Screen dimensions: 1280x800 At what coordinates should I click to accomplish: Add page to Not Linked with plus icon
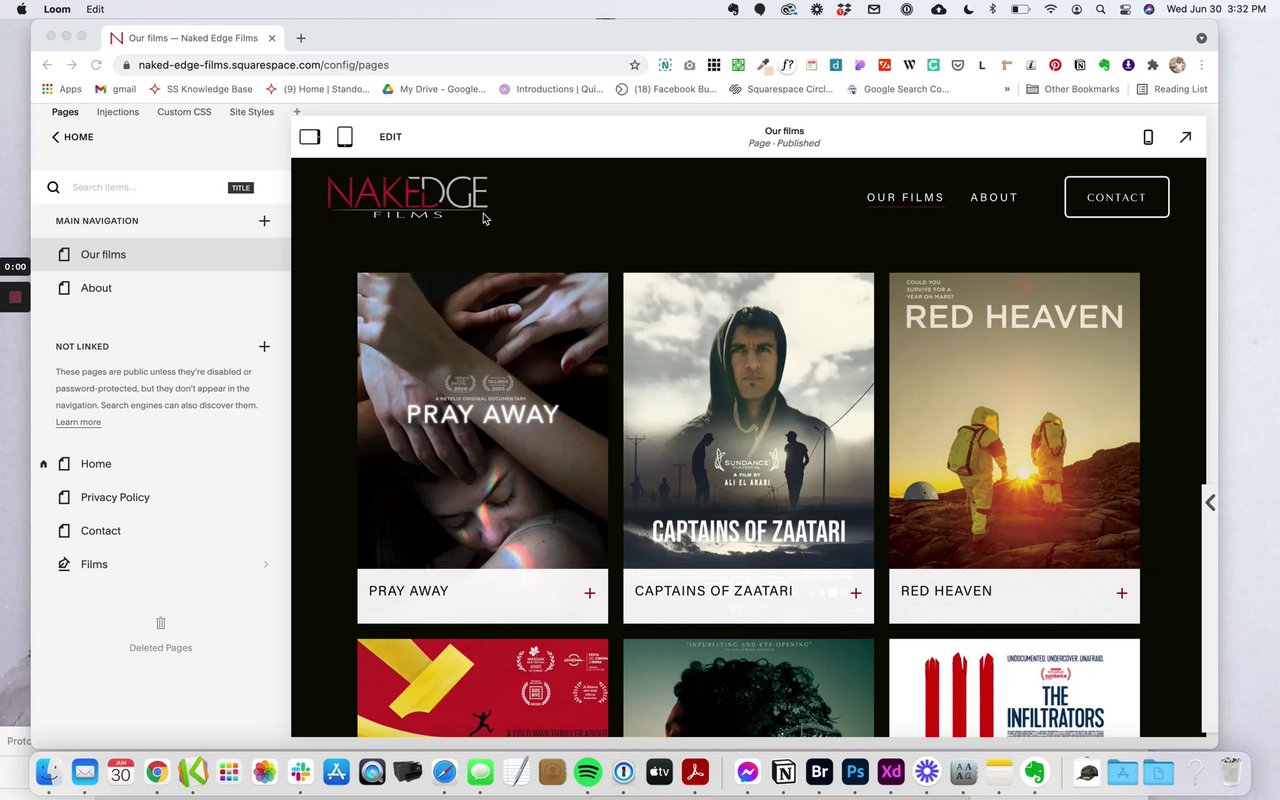[x=264, y=346]
